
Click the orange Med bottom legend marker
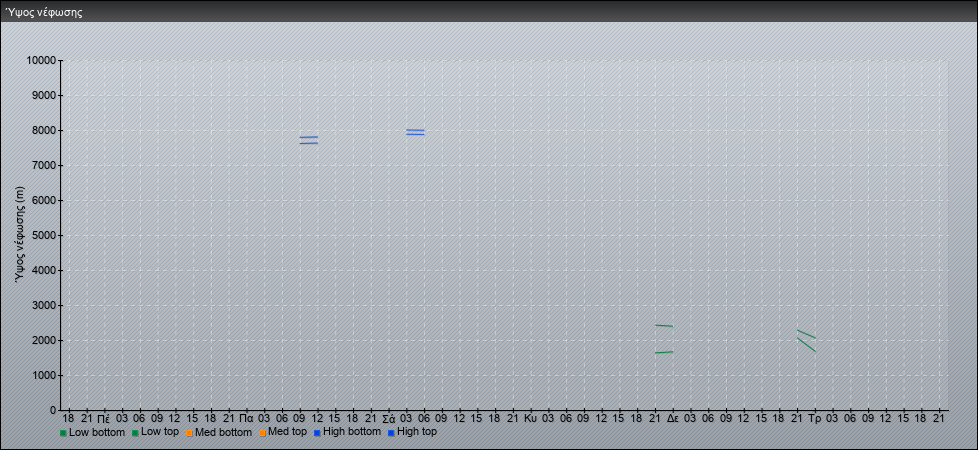[188, 433]
